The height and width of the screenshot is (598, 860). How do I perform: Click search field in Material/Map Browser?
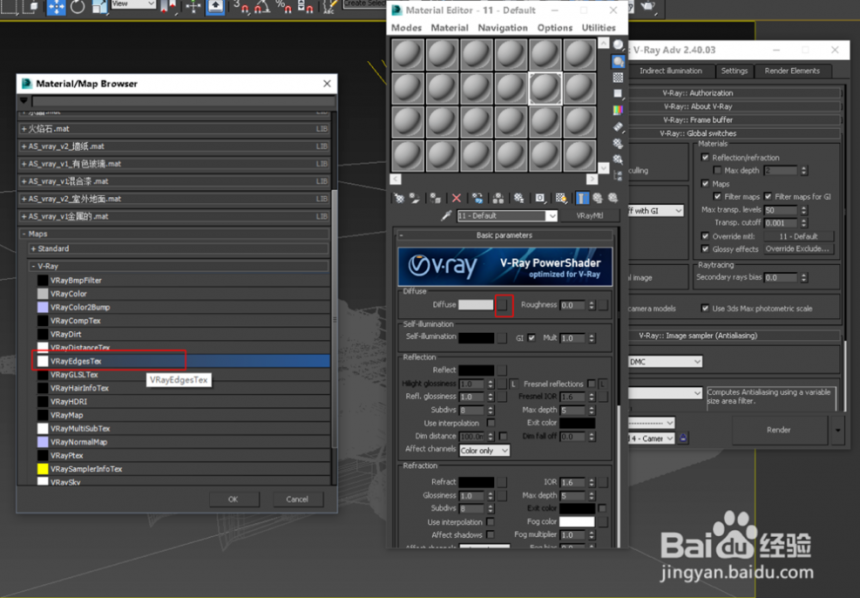(183, 101)
